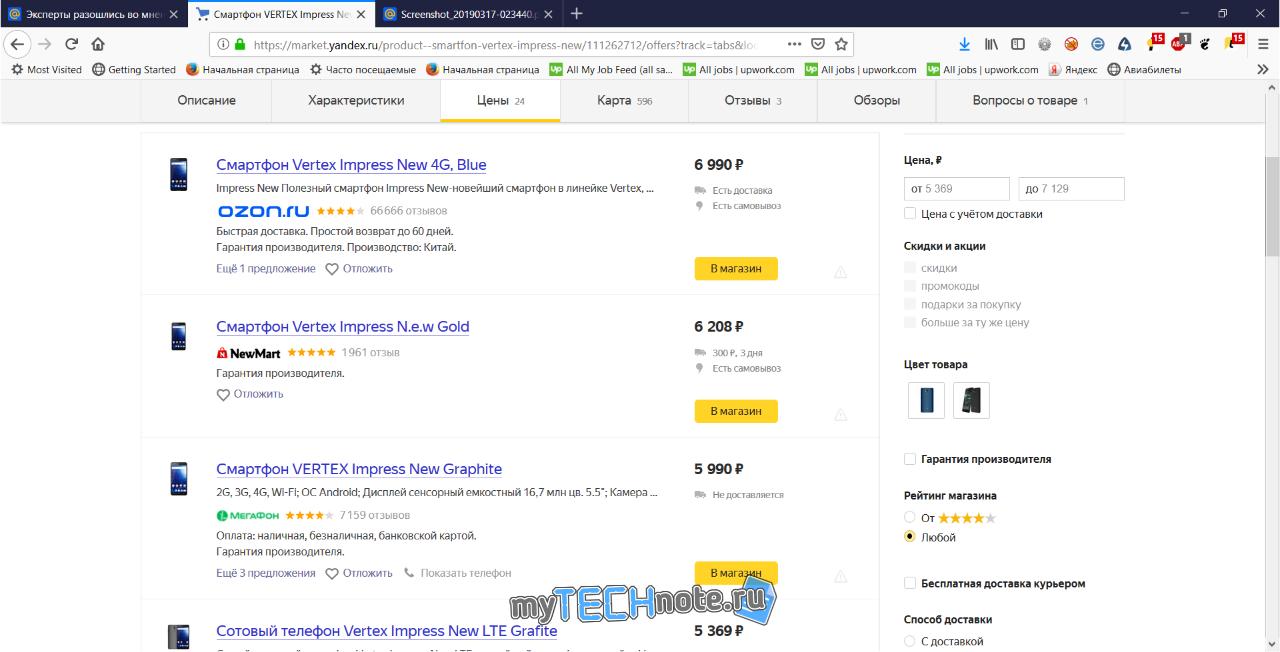Focus the minimum price field от 5 369

957,189
